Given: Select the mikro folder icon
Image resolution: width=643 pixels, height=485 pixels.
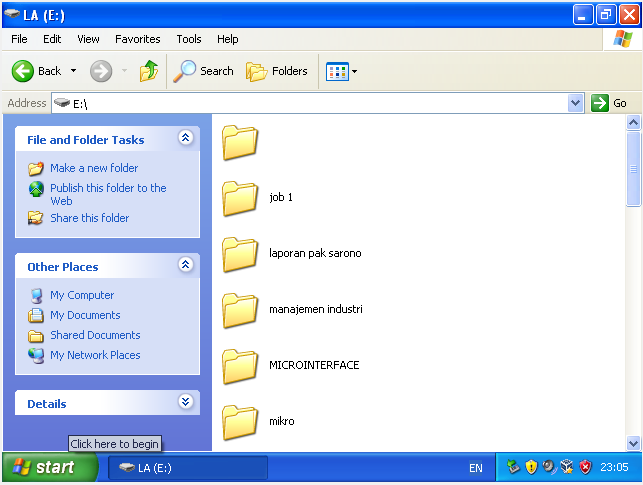Looking at the screenshot, I should (x=240, y=422).
